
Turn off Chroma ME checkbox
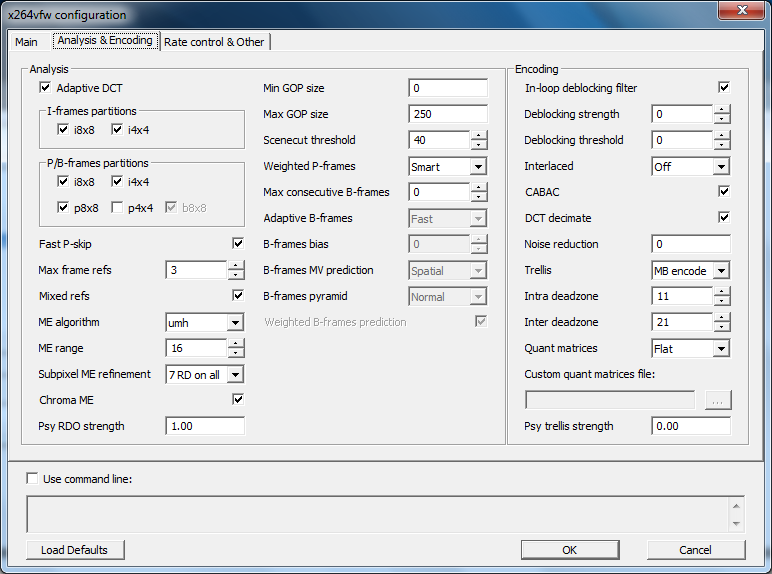coord(238,399)
